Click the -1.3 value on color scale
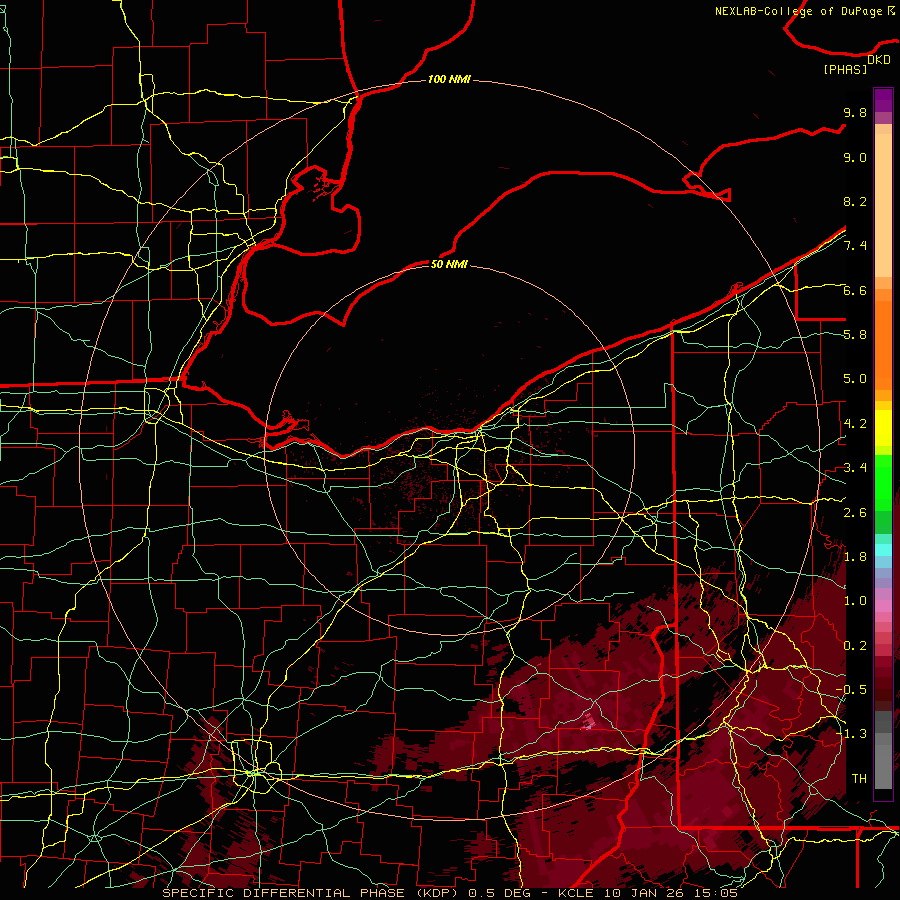 coord(851,734)
